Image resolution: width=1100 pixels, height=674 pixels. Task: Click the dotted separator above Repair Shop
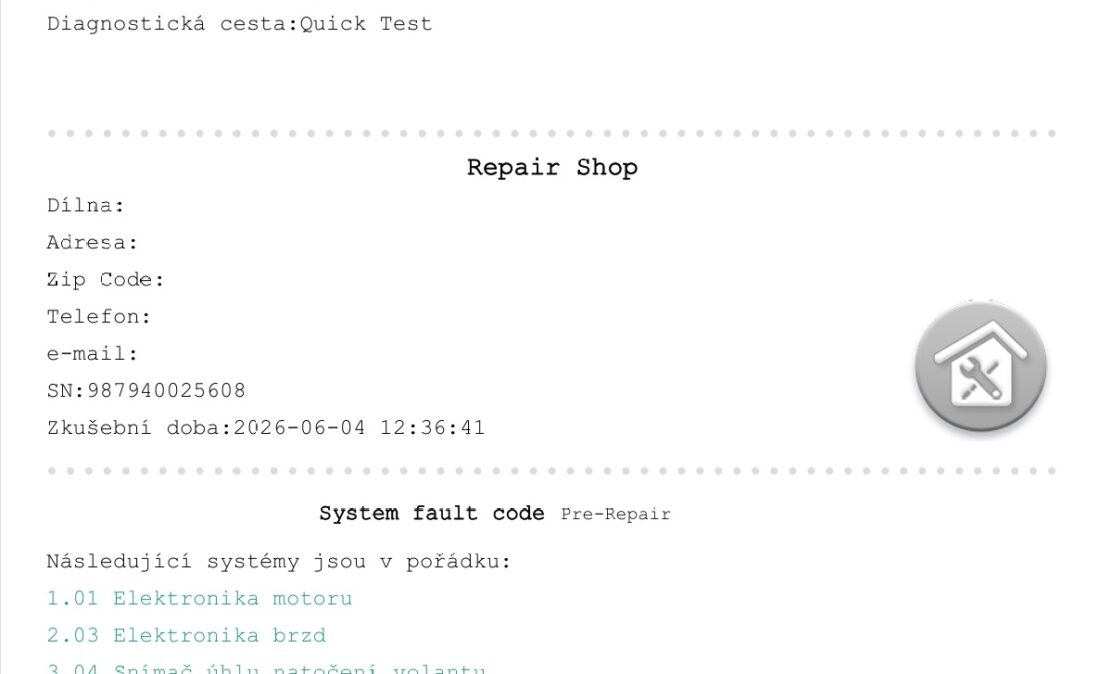[x=551, y=133]
